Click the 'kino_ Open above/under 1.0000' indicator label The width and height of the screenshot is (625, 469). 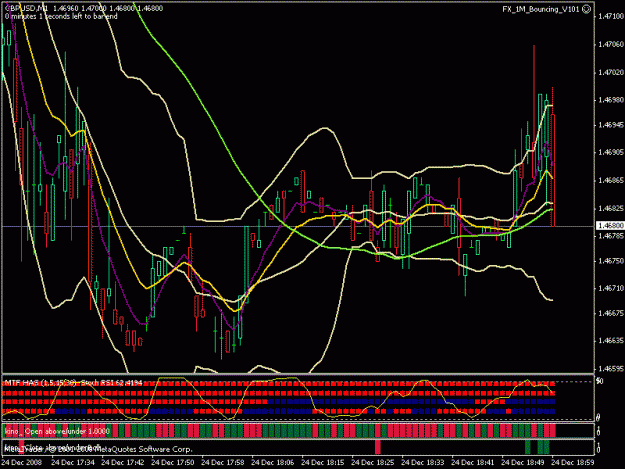pos(57,432)
